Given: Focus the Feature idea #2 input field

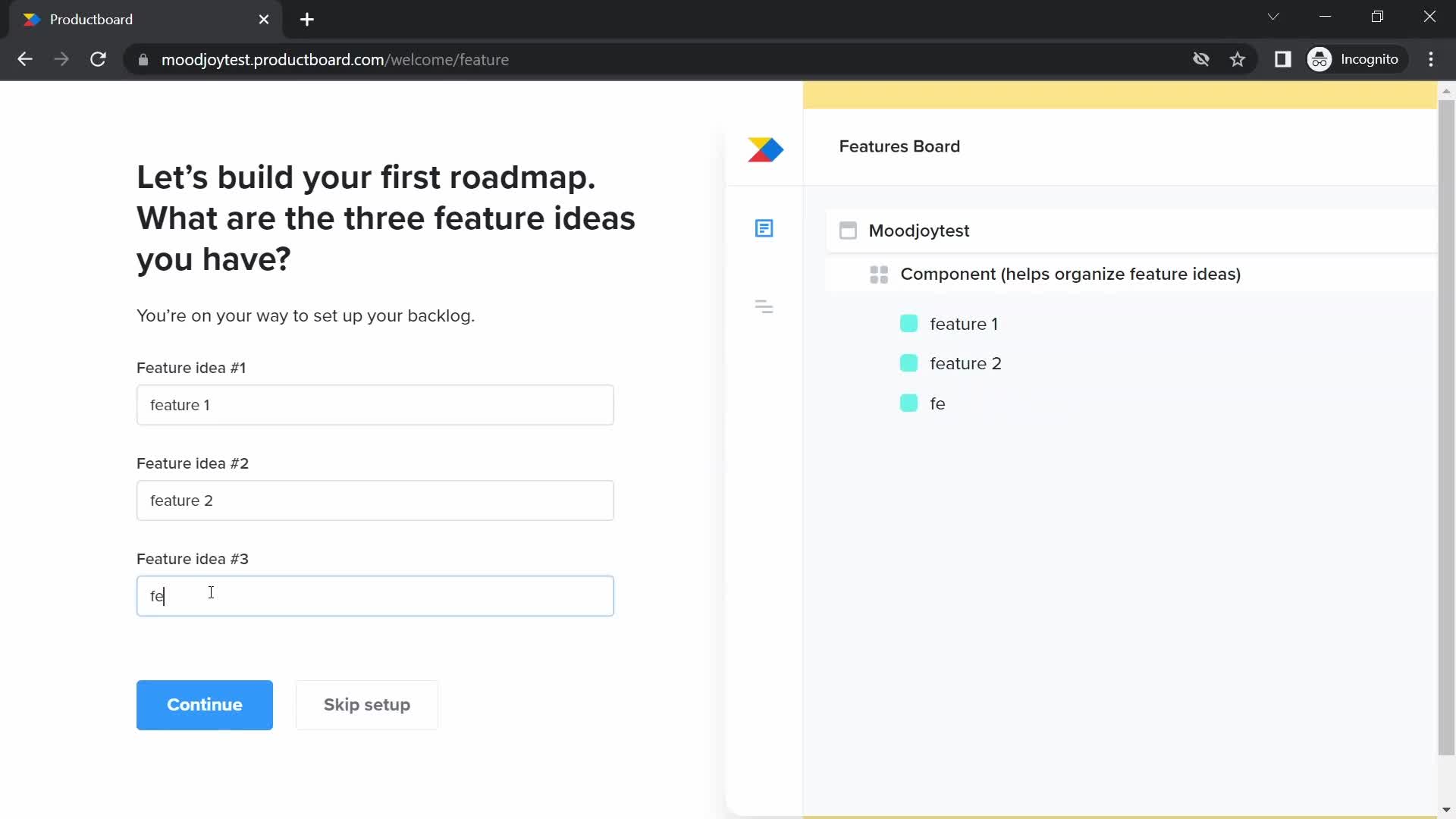Looking at the screenshot, I should tap(375, 500).
